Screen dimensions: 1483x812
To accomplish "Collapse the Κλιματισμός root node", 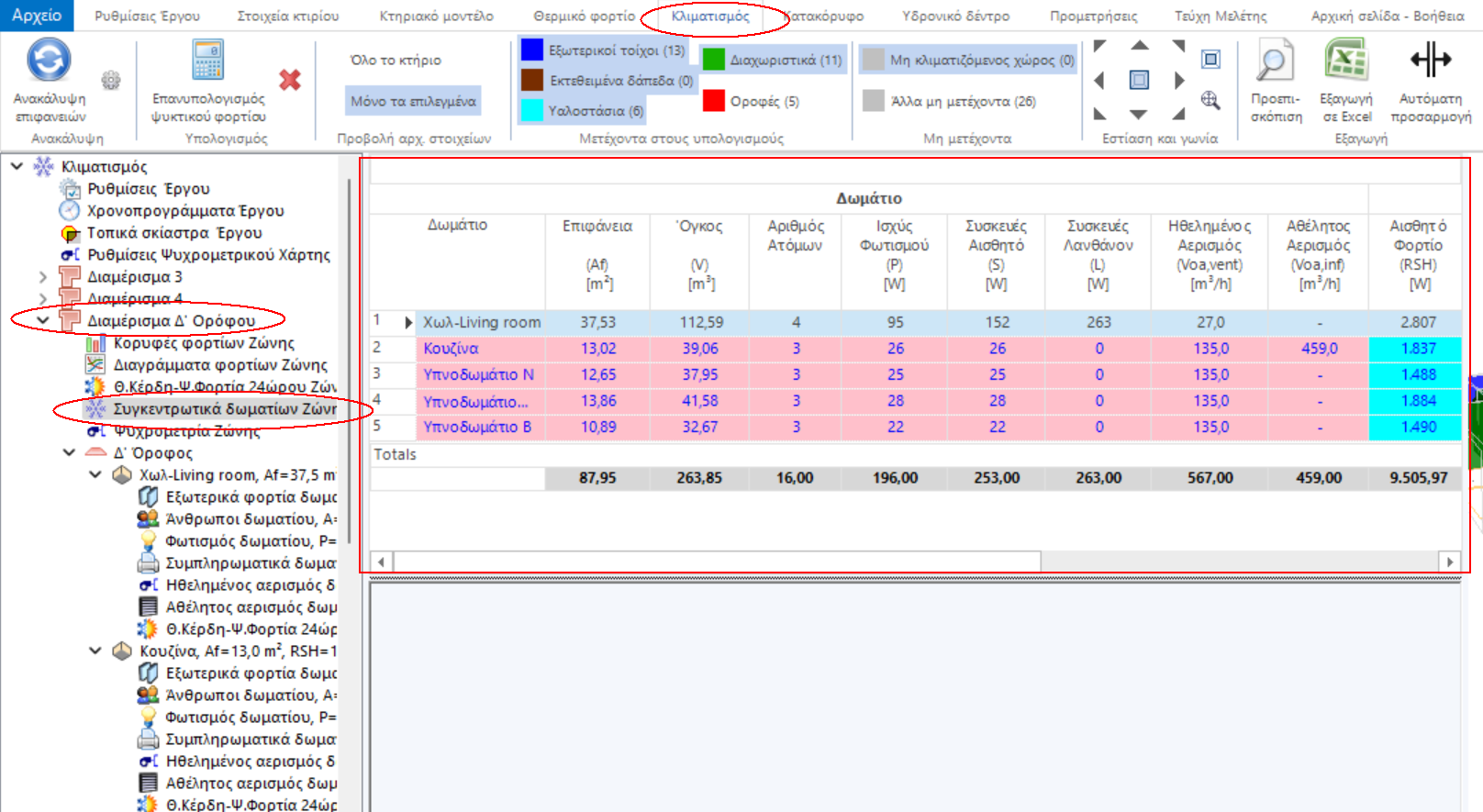I will pos(17,166).
